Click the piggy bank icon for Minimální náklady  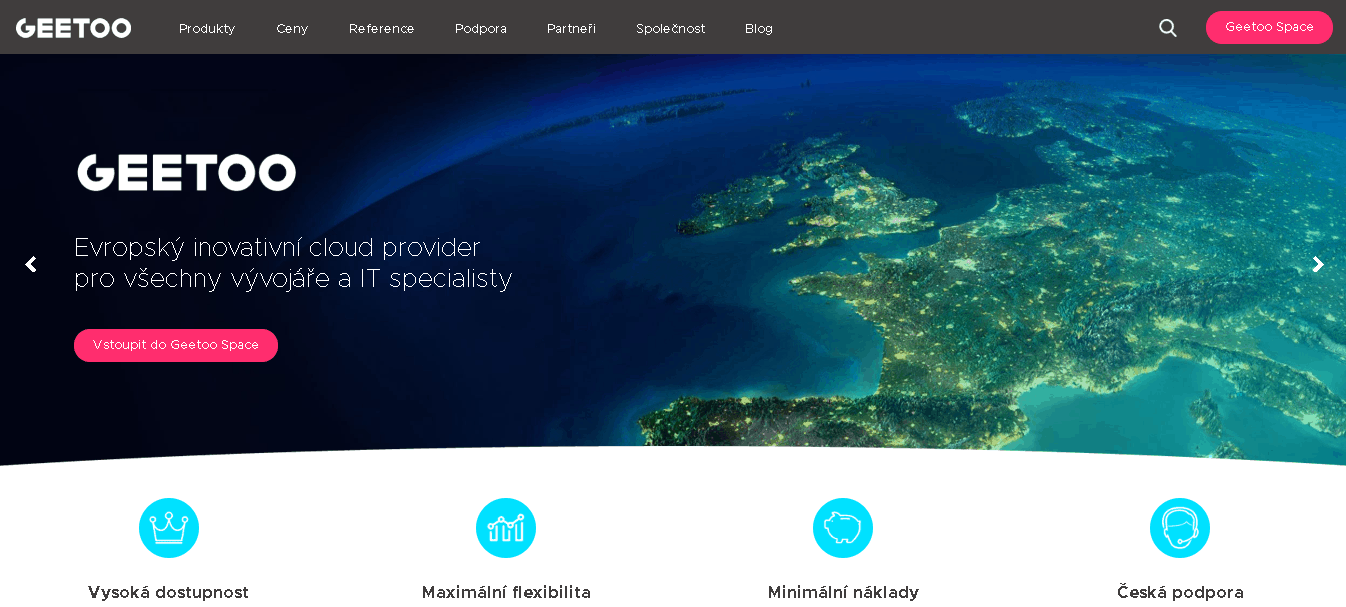coord(843,528)
